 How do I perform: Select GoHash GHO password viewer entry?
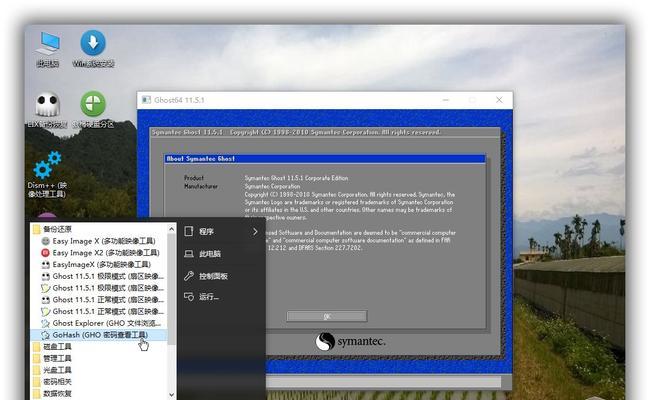pos(99,335)
